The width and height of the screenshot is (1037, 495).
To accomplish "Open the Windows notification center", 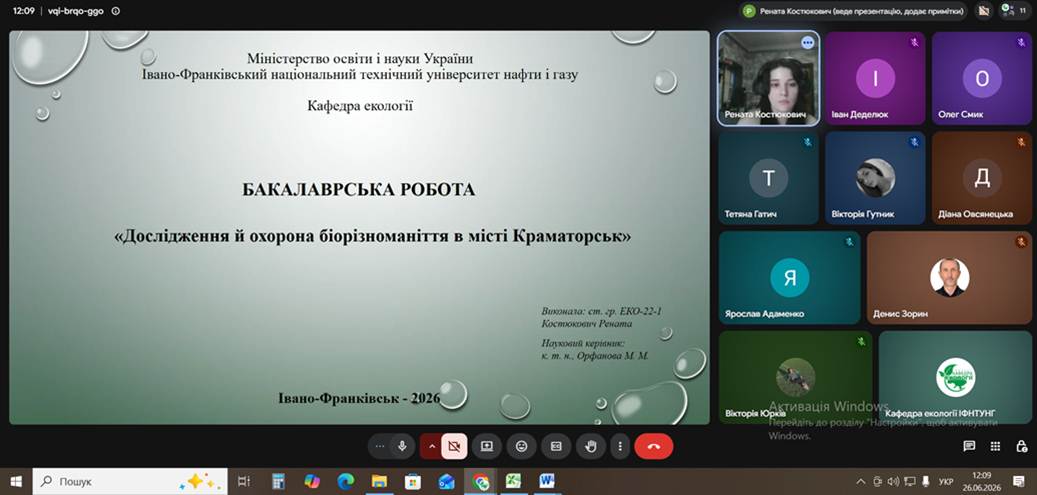I will pos(1019,482).
